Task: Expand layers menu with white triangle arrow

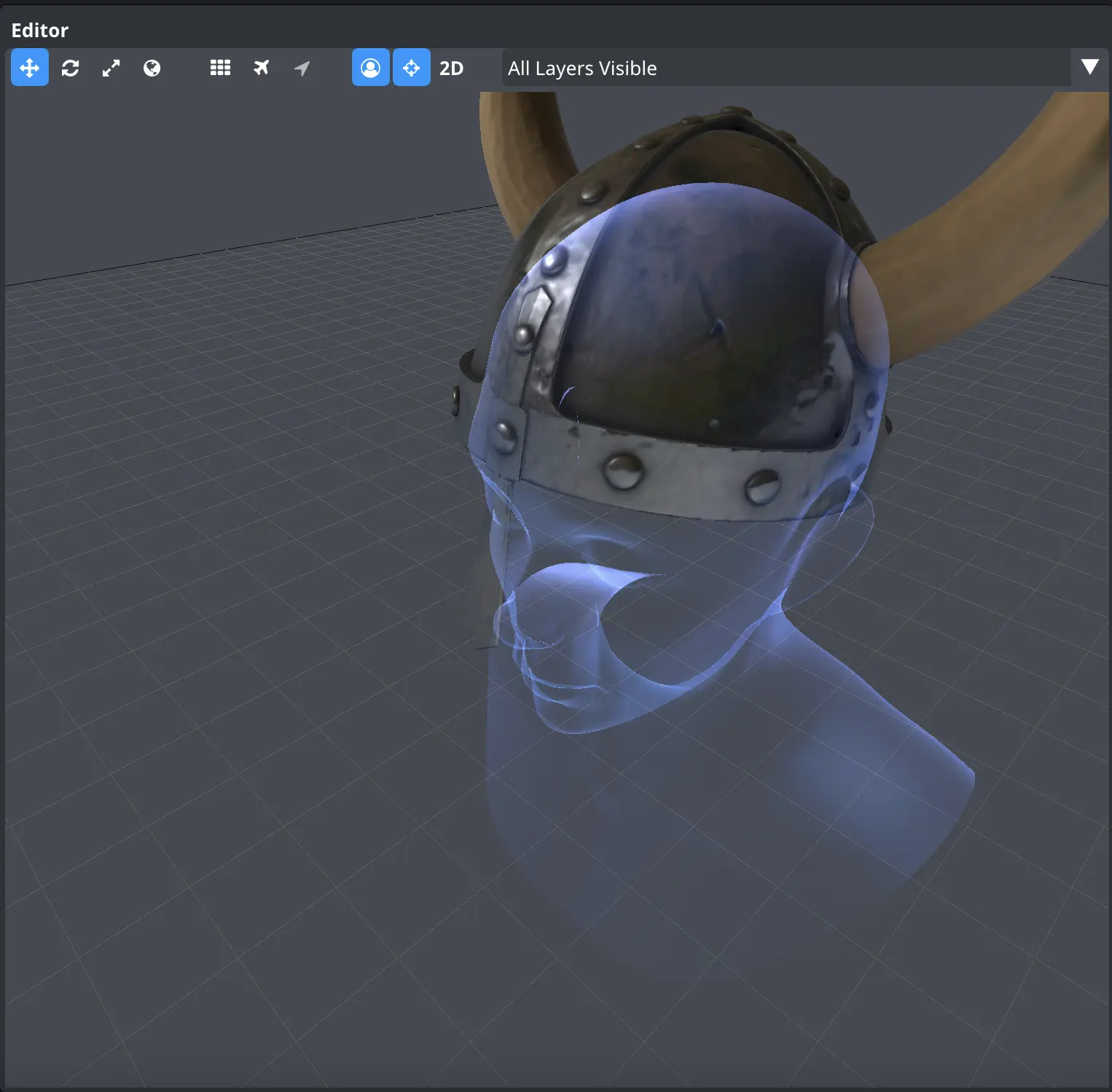Action: (1090, 67)
